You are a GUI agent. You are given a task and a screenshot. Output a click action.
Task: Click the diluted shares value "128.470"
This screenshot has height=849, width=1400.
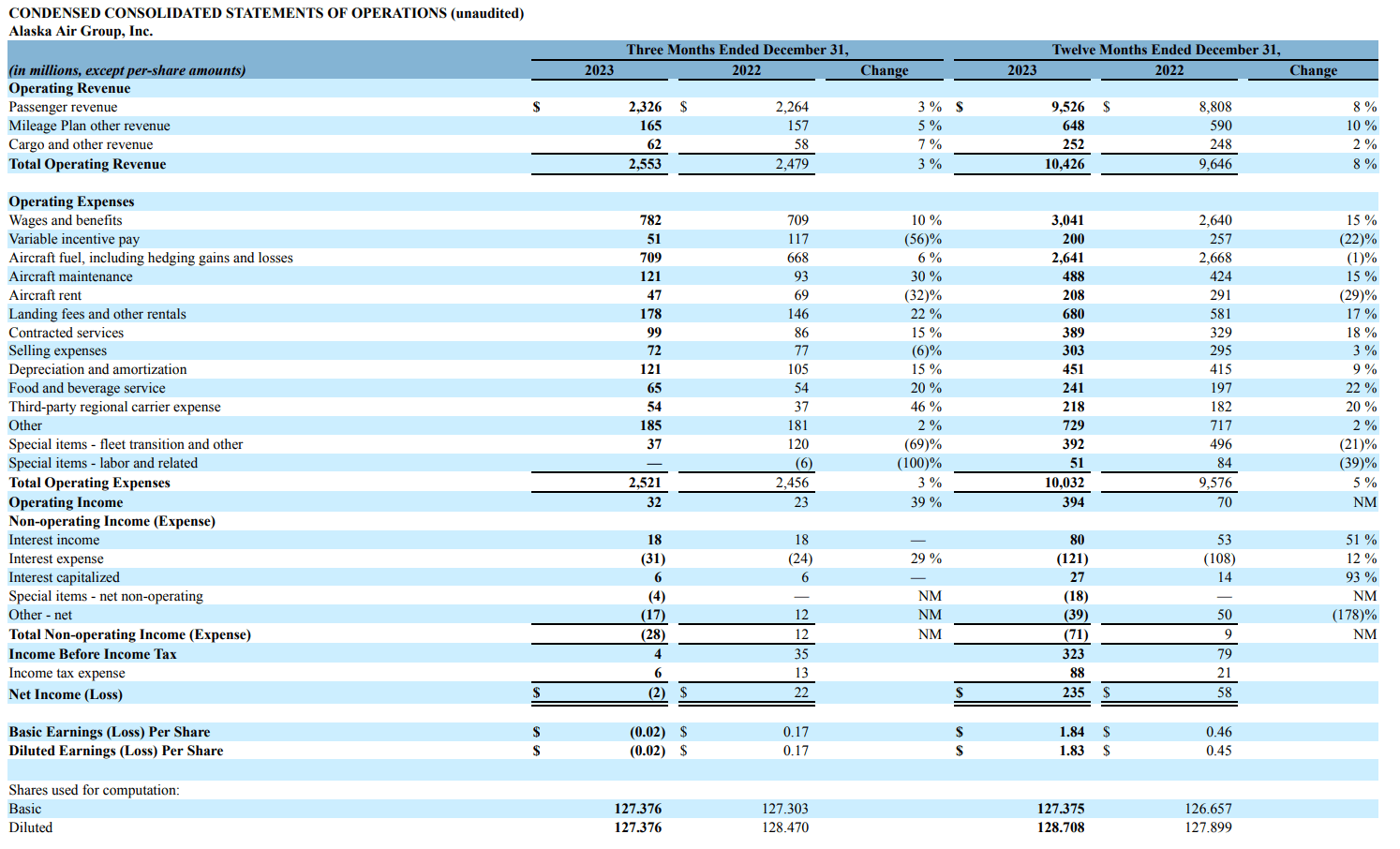coord(785,827)
